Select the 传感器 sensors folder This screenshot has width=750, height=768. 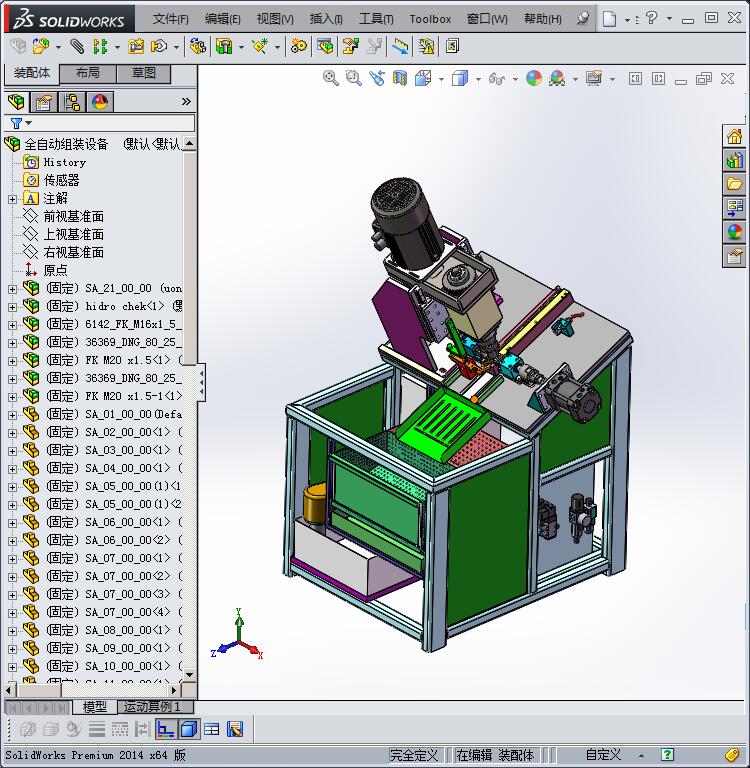(61, 180)
